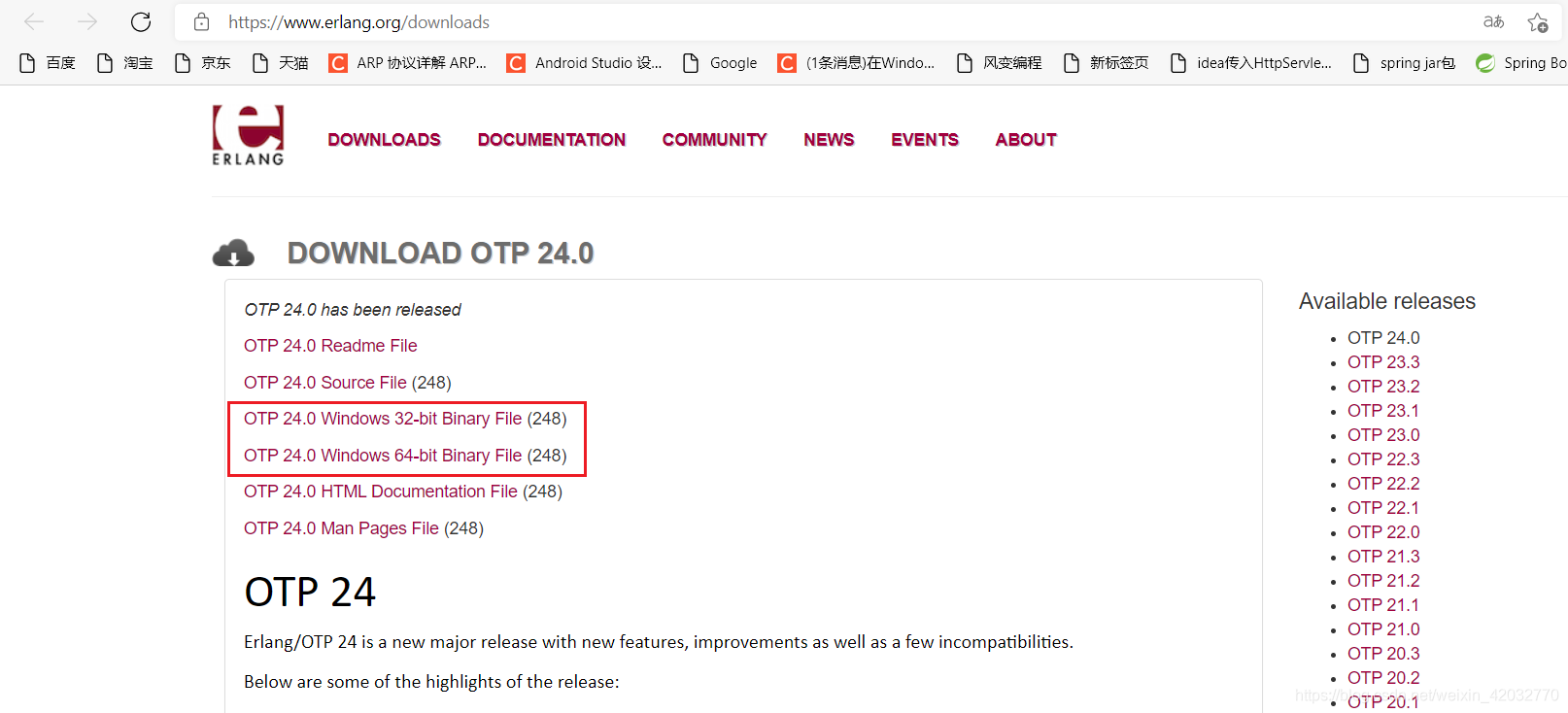
Task: Click the 'OTP 24.0 has been released' text
Action: point(353,310)
